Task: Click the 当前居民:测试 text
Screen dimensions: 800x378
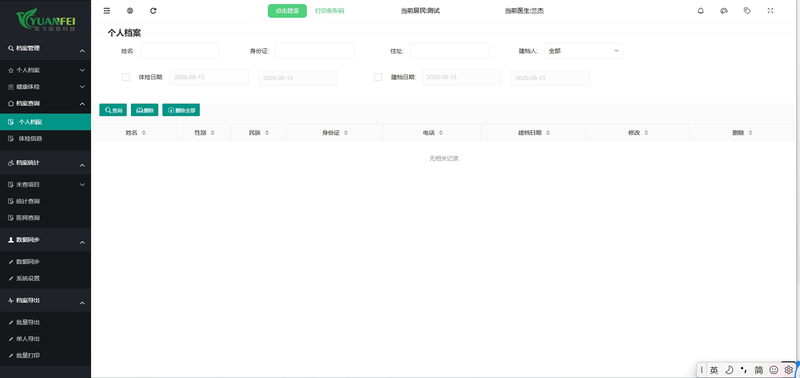Action: [420, 11]
